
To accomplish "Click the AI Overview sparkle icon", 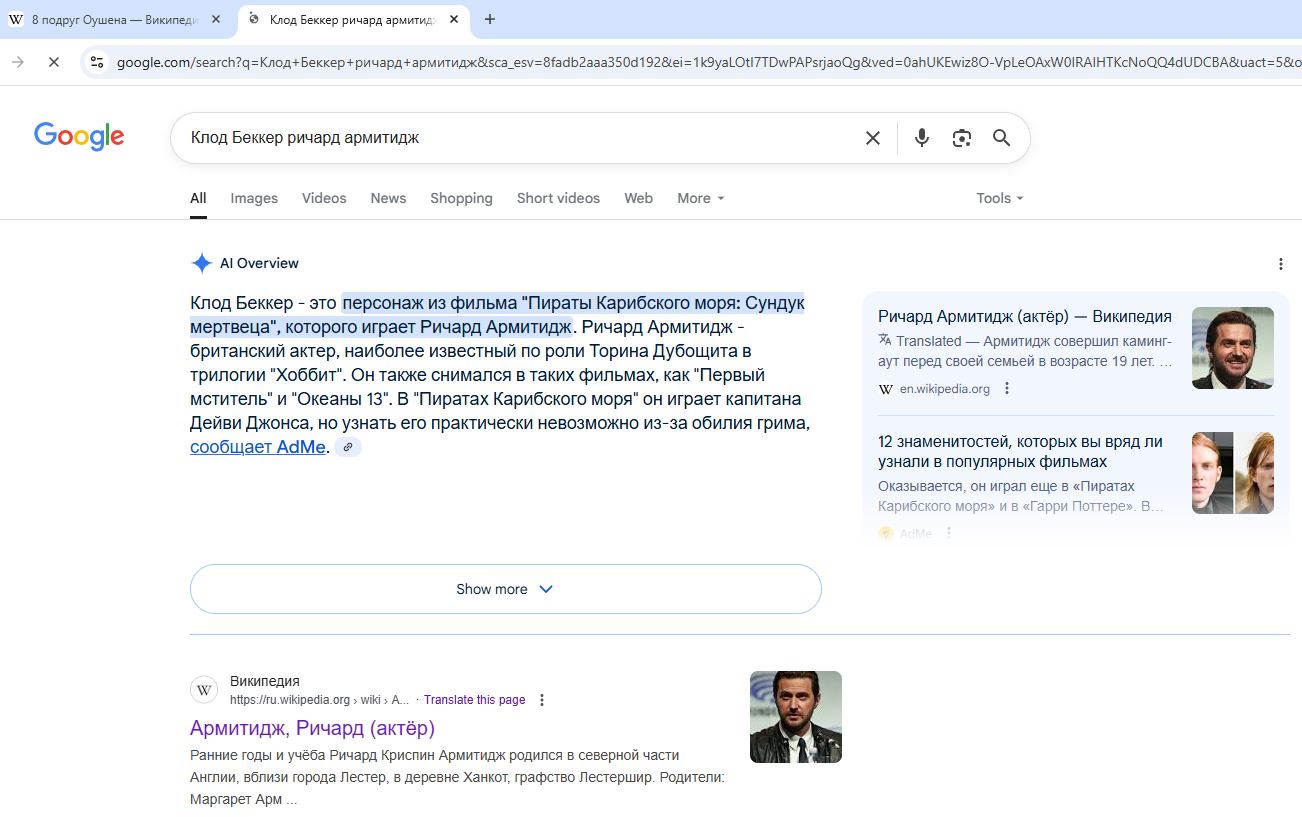I will pos(202,263).
